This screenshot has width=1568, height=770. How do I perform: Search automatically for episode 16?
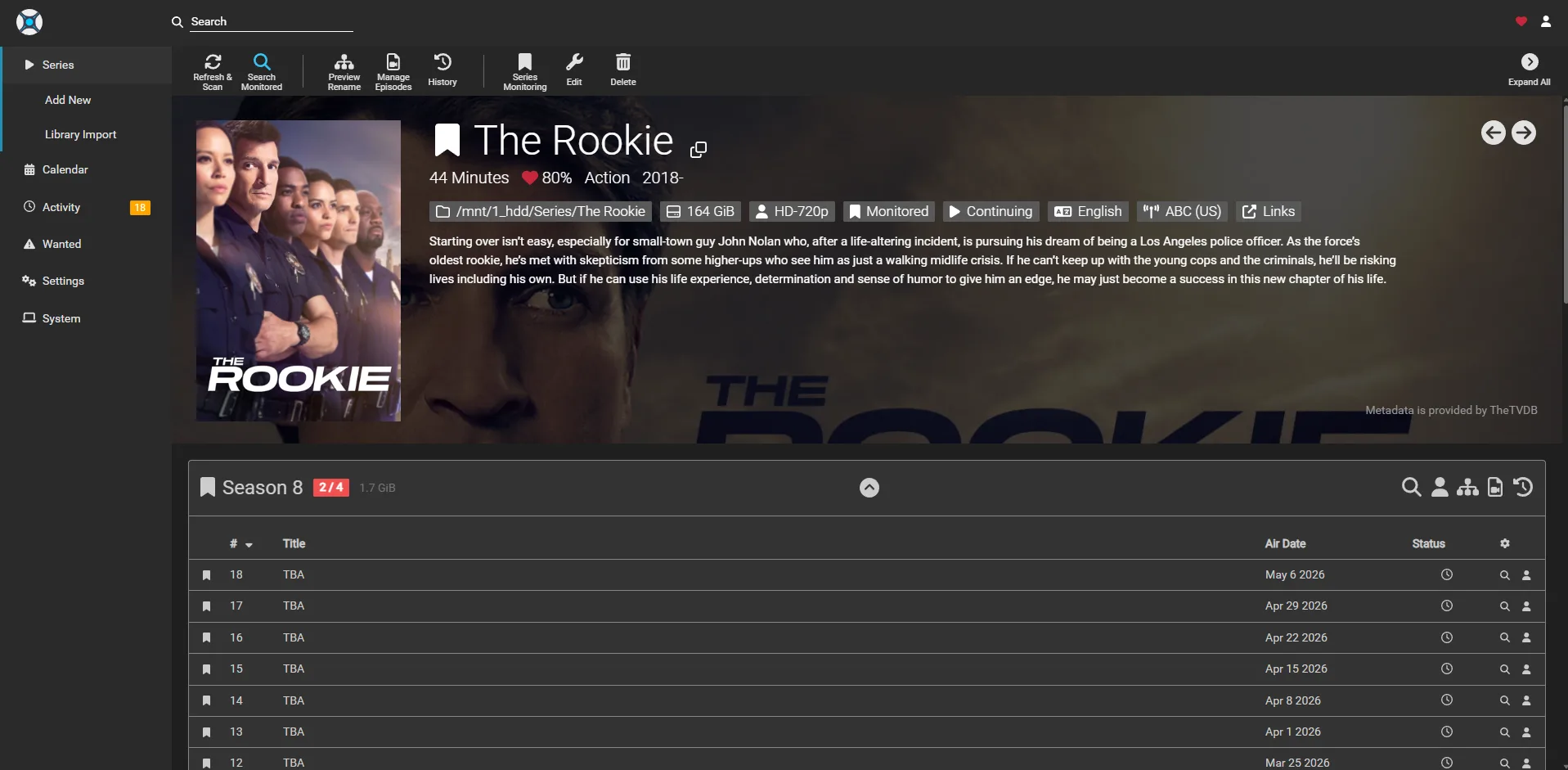click(x=1505, y=637)
